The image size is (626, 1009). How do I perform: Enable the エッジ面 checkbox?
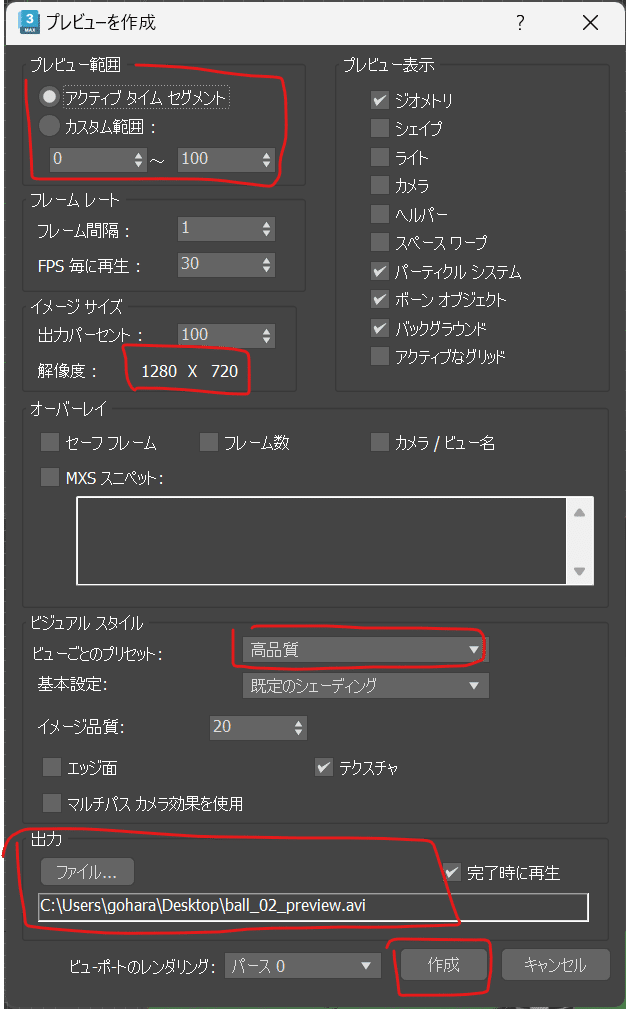tap(51, 767)
